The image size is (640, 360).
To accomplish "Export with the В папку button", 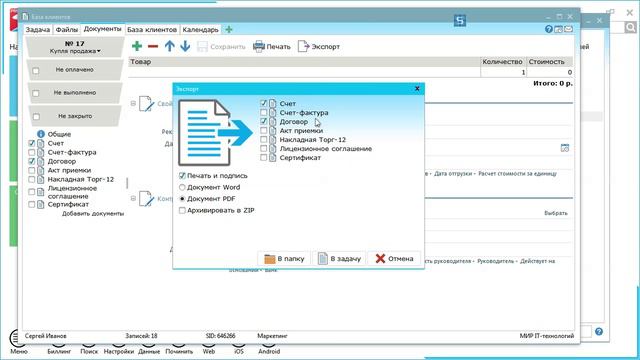I will tap(284, 258).
